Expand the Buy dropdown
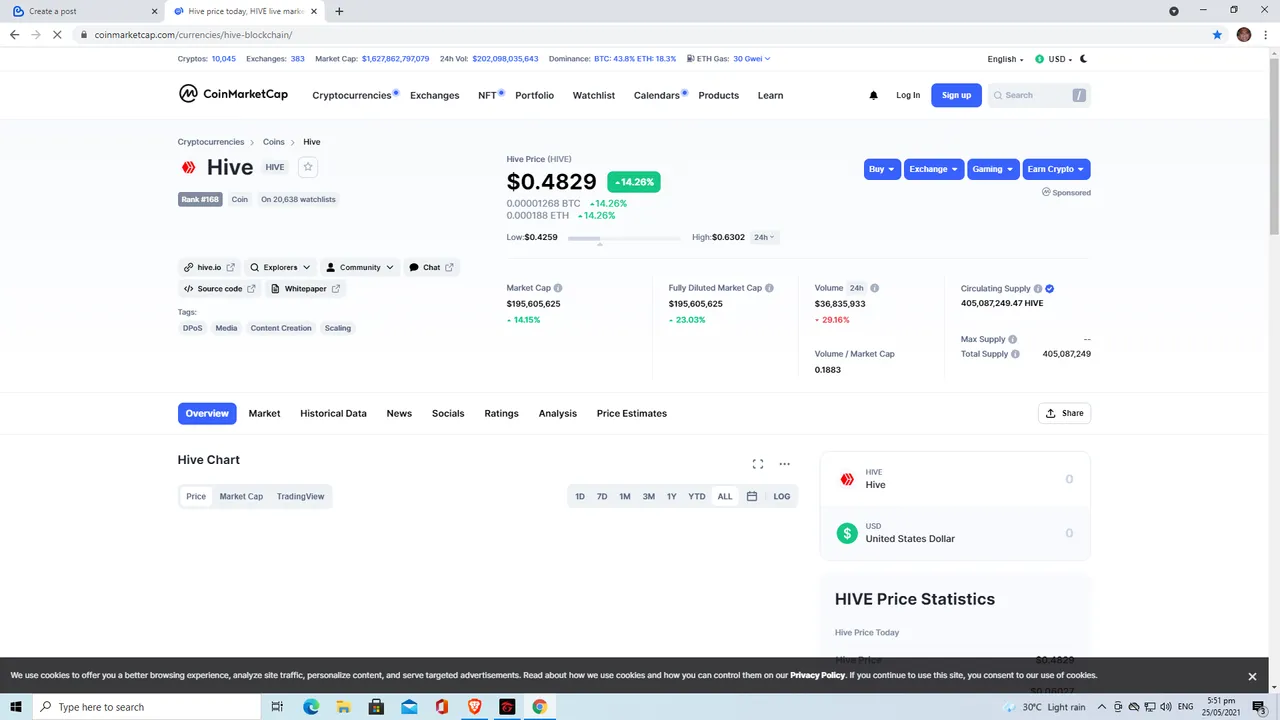This screenshot has height=720, width=1280. pyautogui.click(x=882, y=169)
